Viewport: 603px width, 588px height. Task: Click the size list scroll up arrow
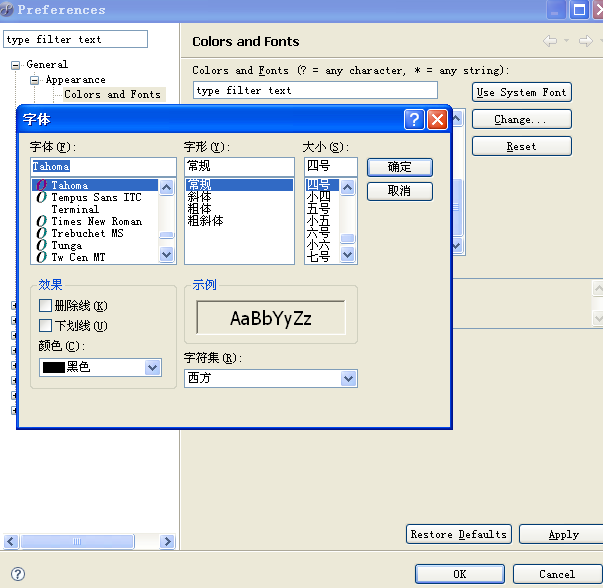click(348, 187)
